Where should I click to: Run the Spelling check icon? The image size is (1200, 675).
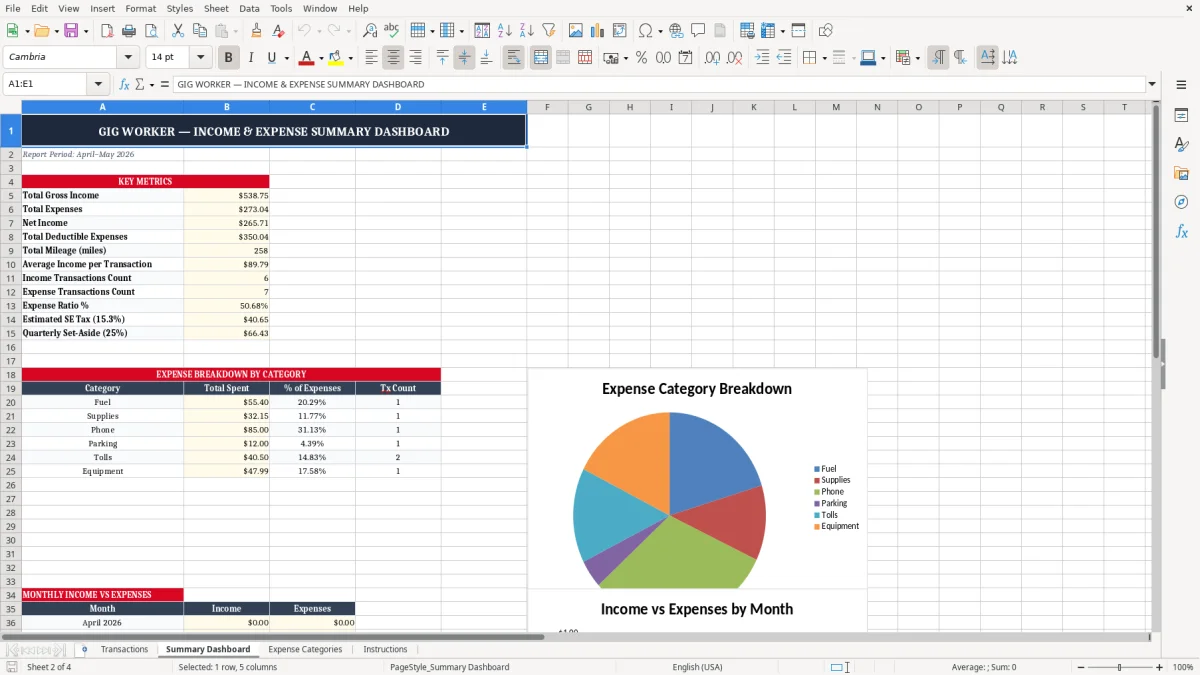pos(392,31)
